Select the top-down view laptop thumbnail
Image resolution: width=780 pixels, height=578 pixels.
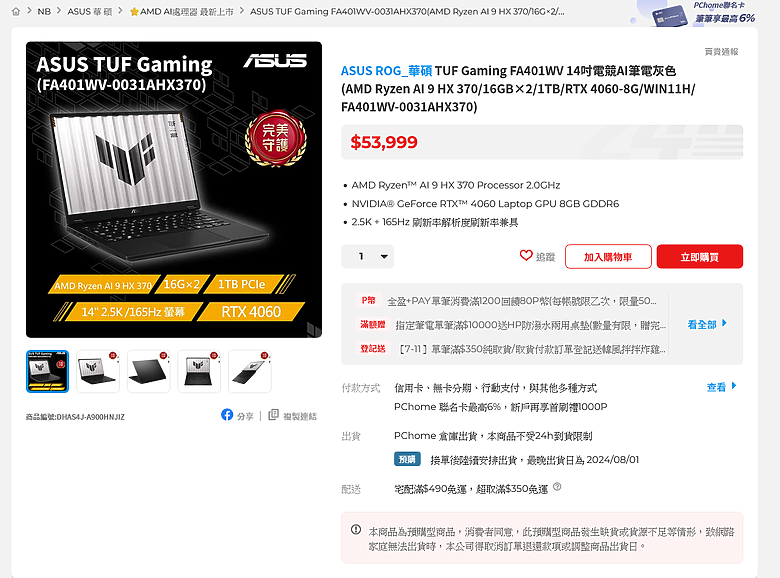click(199, 372)
